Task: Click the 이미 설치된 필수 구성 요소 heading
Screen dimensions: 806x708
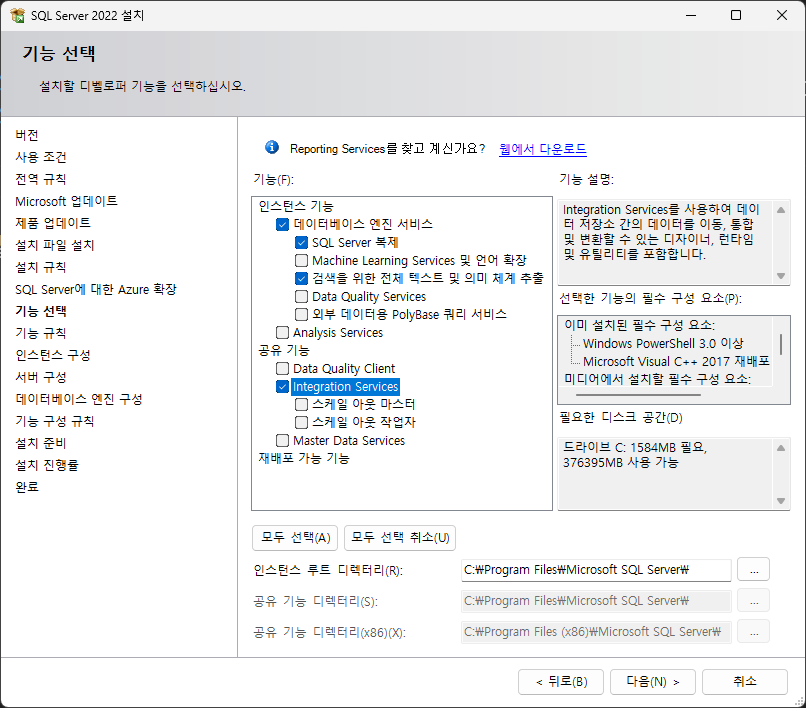Action: [x=639, y=325]
